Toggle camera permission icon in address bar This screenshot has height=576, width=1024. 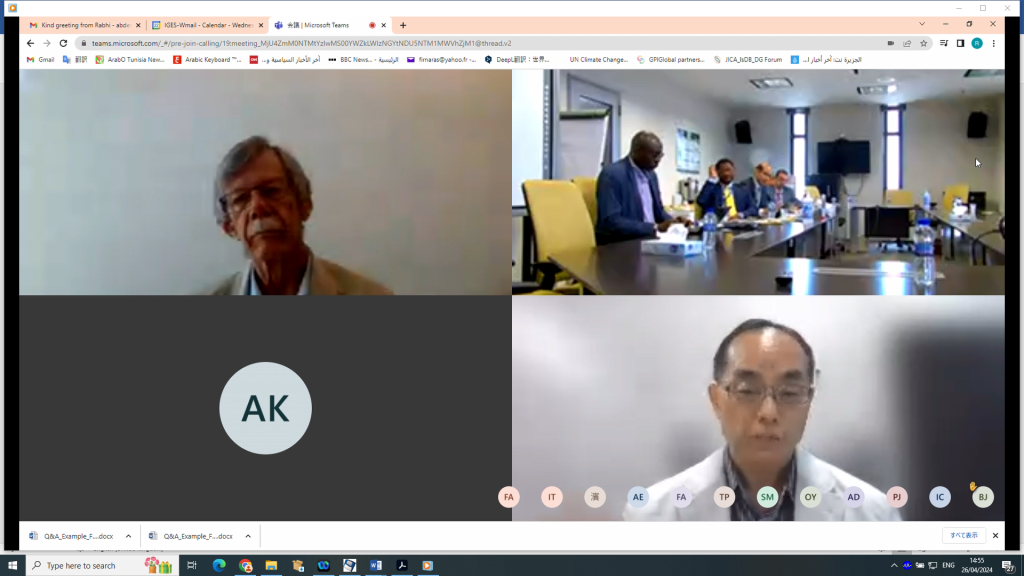click(x=890, y=43)
